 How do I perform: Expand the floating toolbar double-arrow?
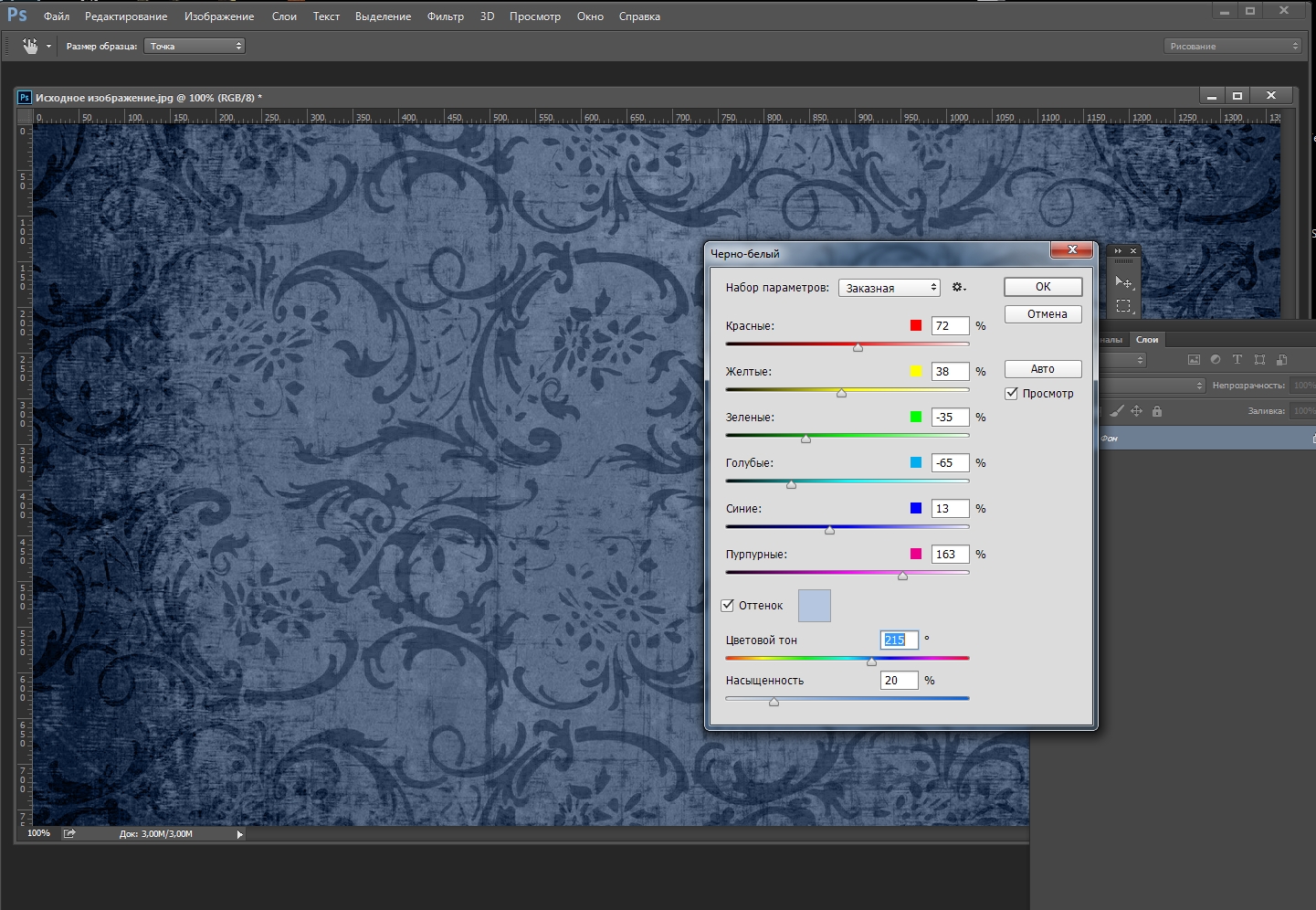1118,251
